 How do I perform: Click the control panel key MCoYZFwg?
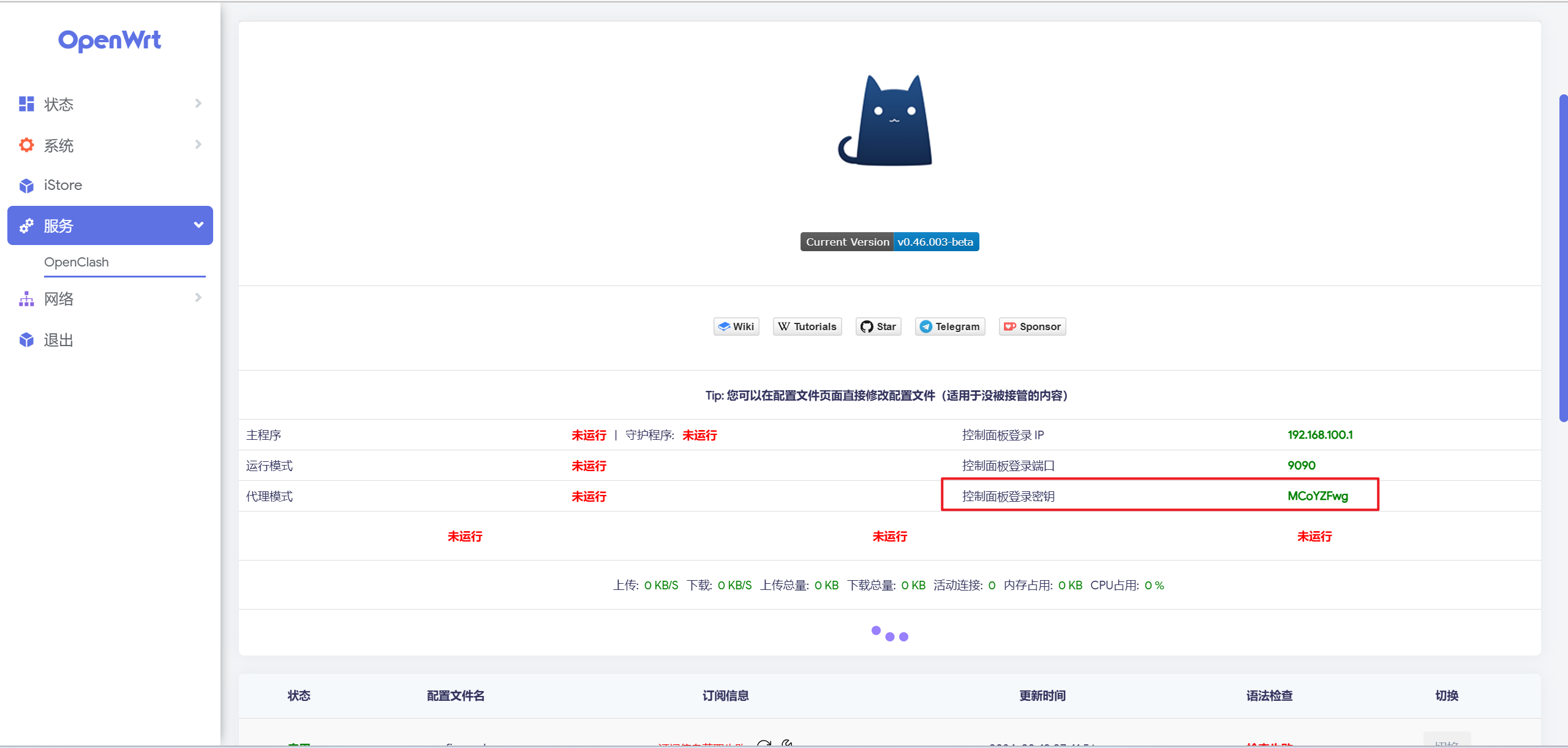coord(1317,496)
